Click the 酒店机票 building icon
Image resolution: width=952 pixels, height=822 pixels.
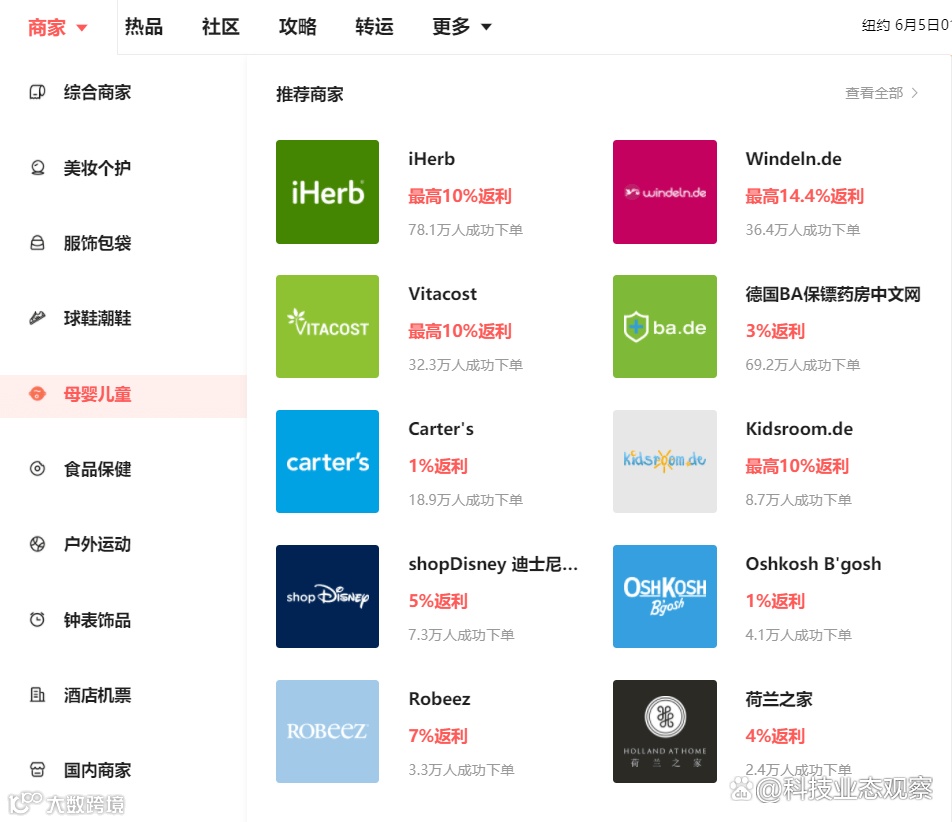coord(38,695)
